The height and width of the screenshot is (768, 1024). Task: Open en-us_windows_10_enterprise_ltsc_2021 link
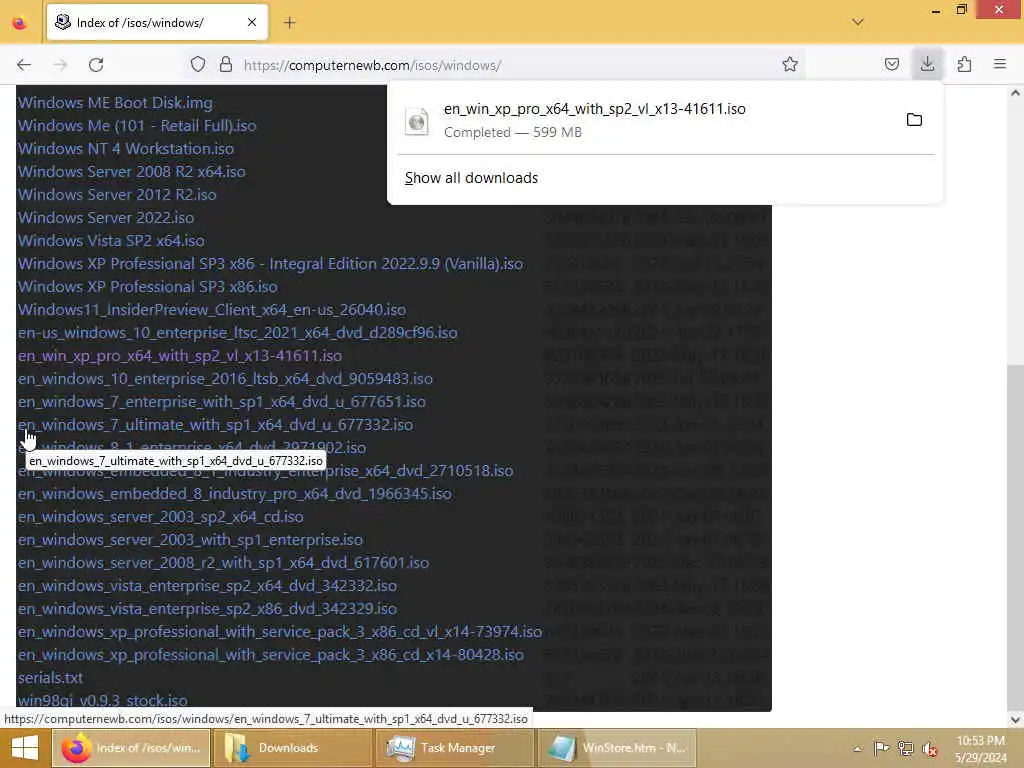(x=237, y=332)
